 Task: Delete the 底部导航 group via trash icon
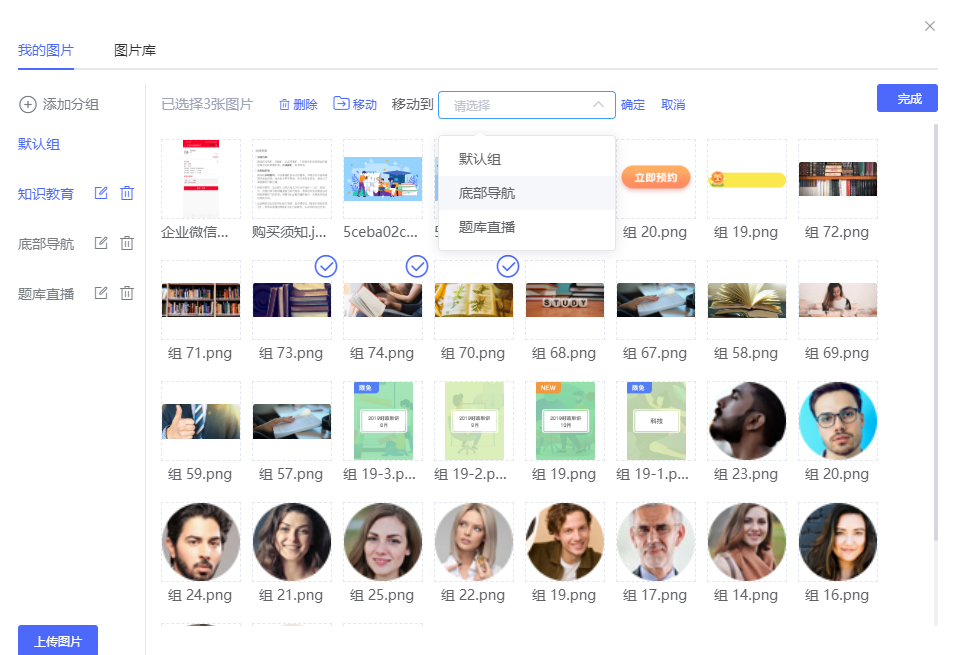127,243
